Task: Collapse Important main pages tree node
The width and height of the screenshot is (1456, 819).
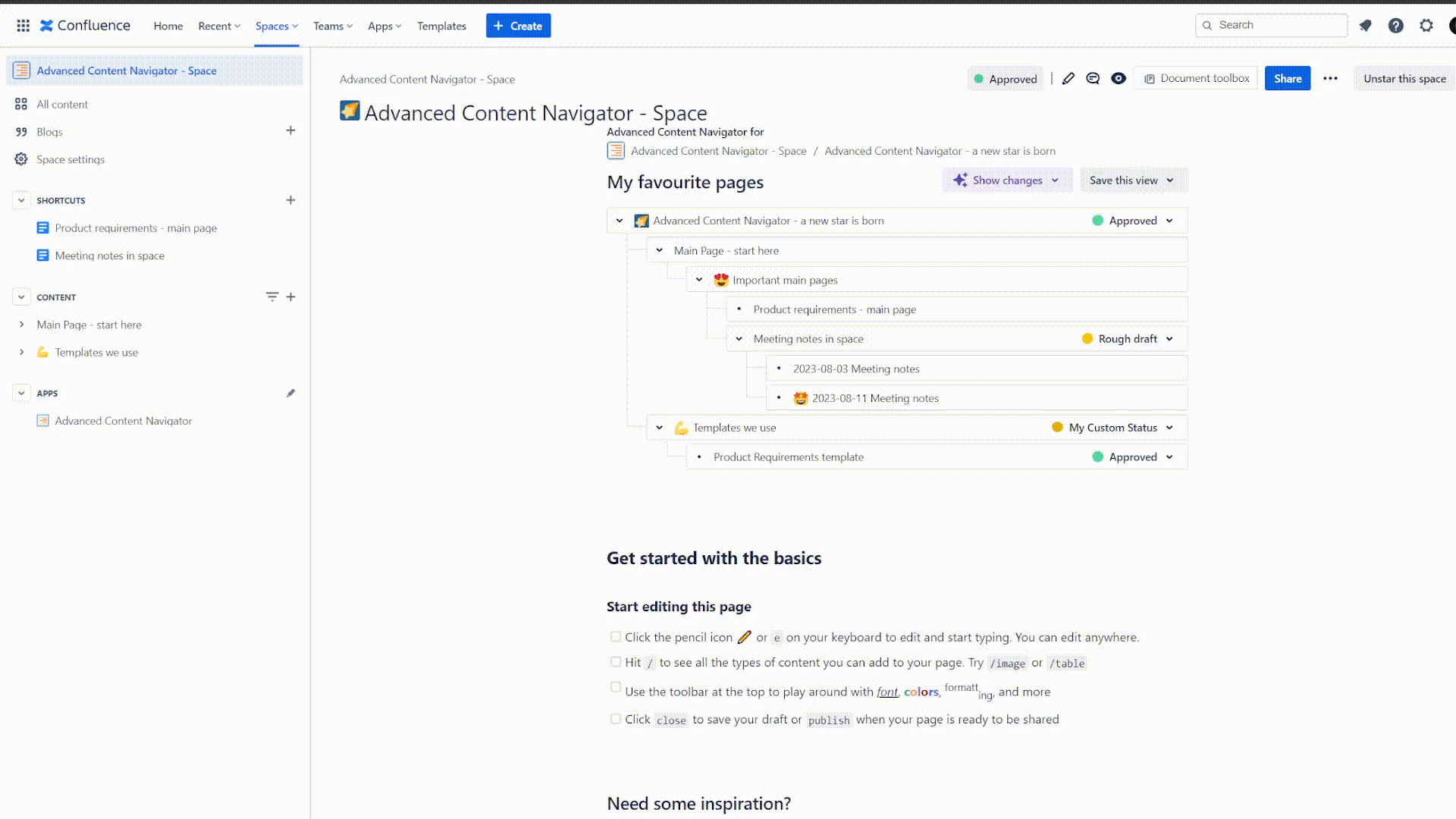Action: [x=699, y=280]
